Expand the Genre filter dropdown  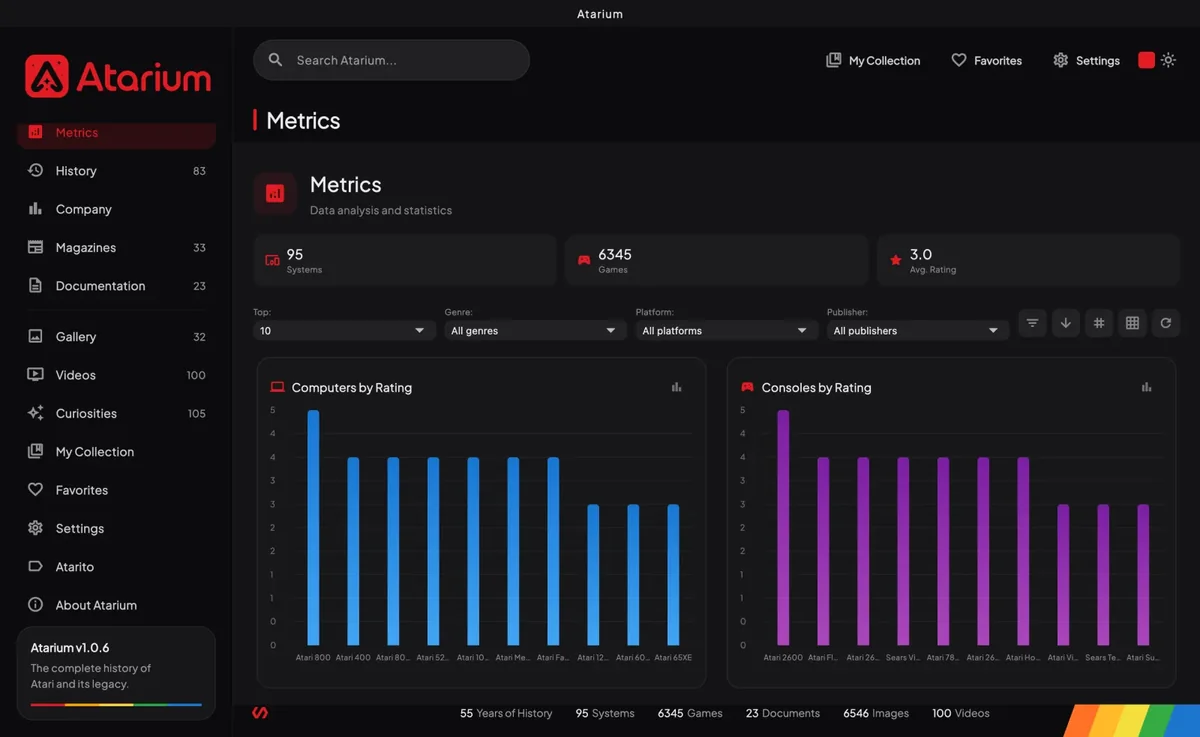coord(535,330)
